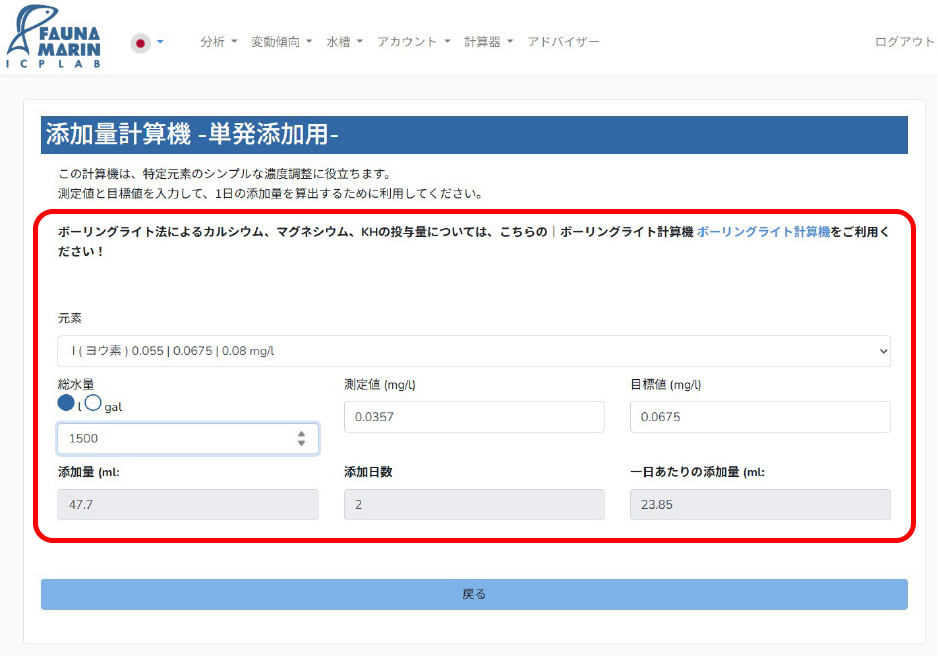Increase total water volume with up stepper

[302, 434]
